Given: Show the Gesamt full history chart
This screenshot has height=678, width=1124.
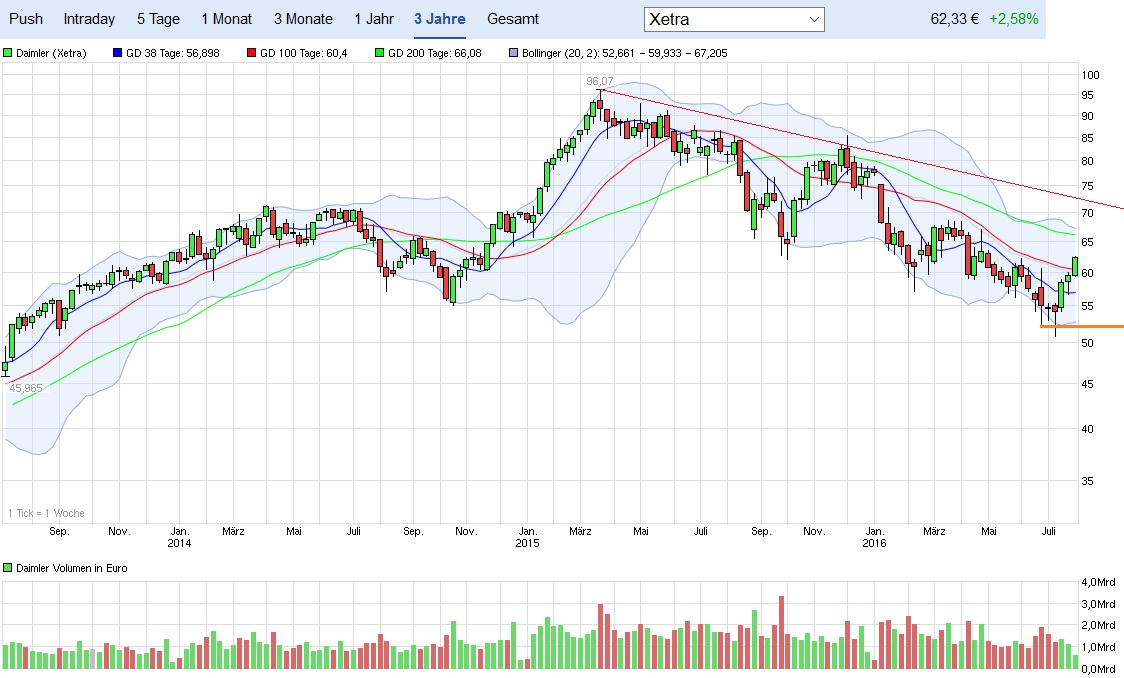Looking at the screenshot, I should pyautogui.click(x=513, y=19).
